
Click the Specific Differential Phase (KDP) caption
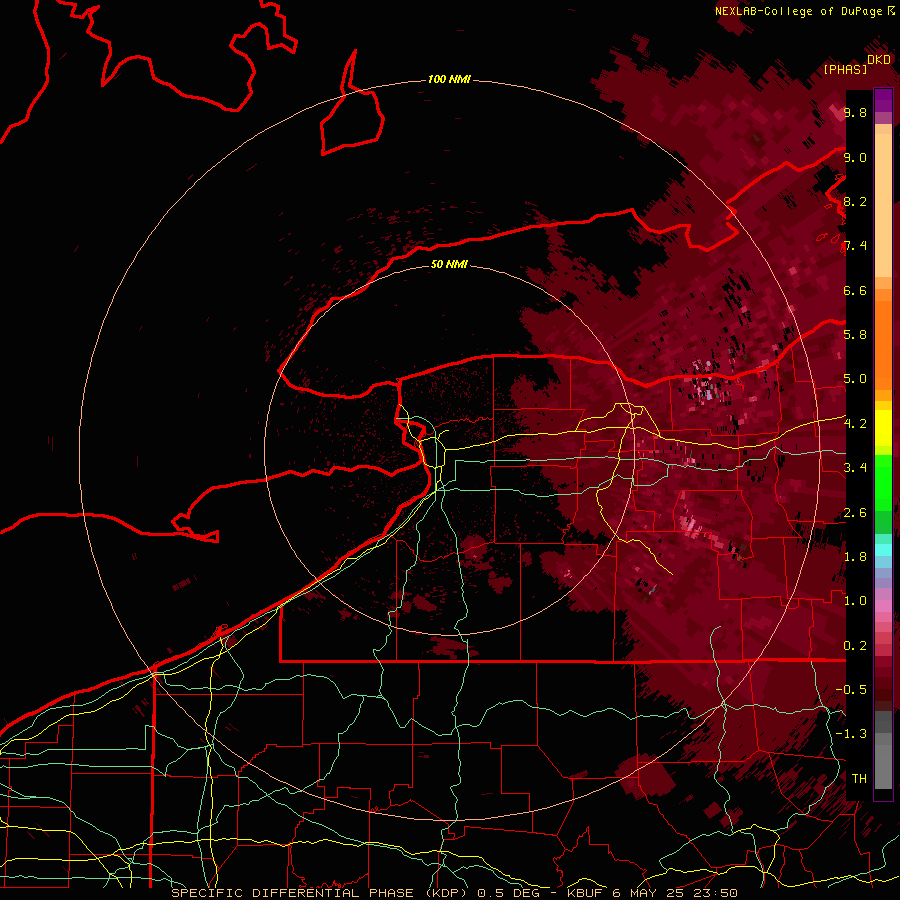[321, 893]
